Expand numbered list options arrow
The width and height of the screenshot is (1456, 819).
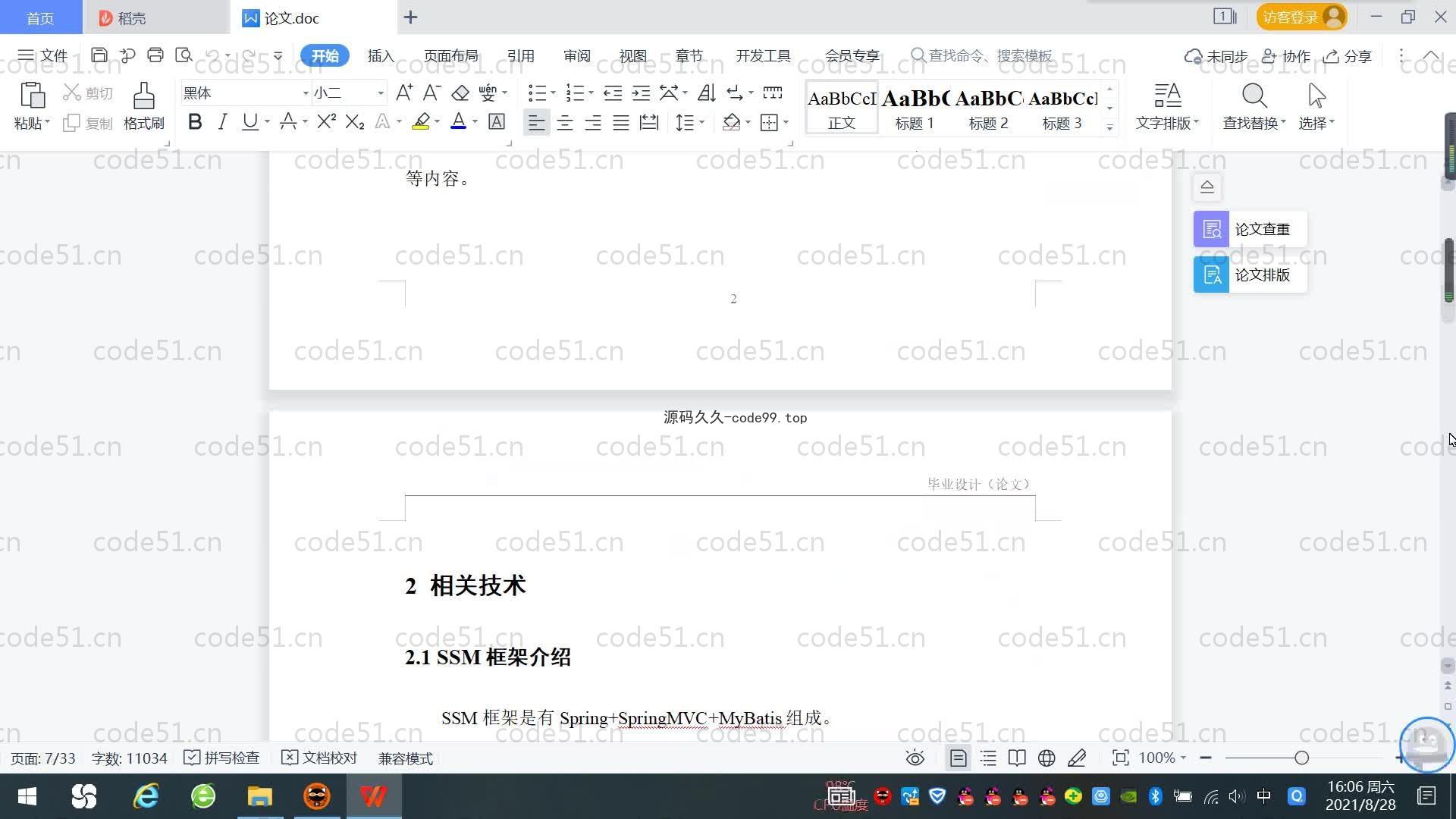pyautogui.click(x=591, y=93)
